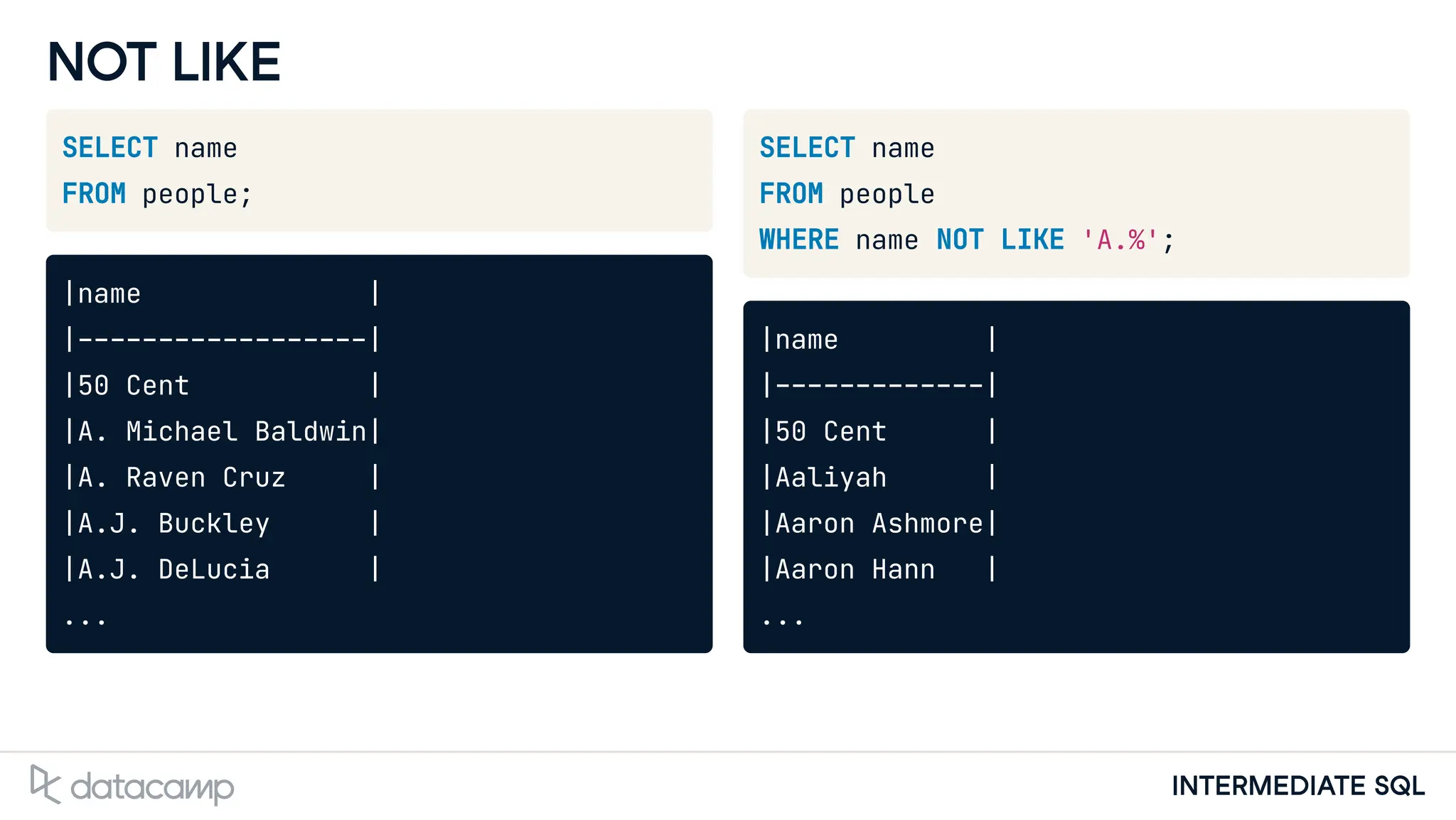This screenshot has width=1456, height=820.
Task: Click the ellipsis under Aaron Hann
Action: click(783, 621)
